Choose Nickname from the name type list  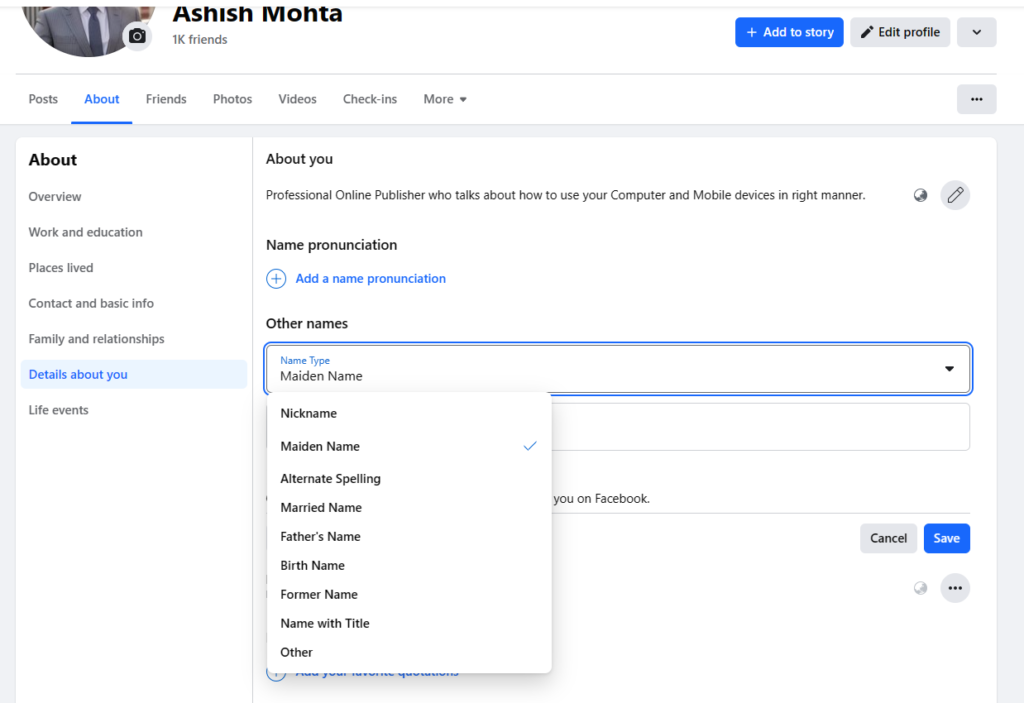click(409, 413)
